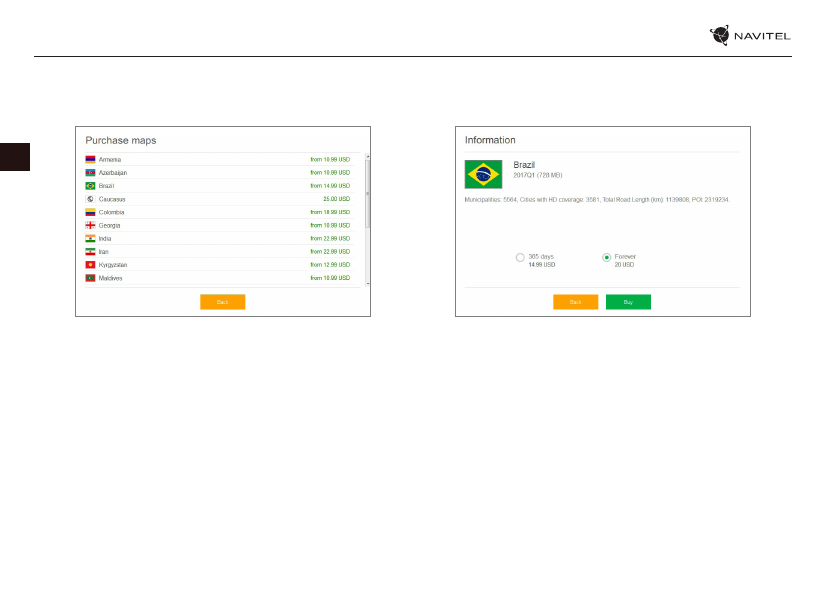Image resolution: width=840 pixels, height=595 pixels.
Task: Click the Azerbaijan flag icon
Action: click(90, 173)
